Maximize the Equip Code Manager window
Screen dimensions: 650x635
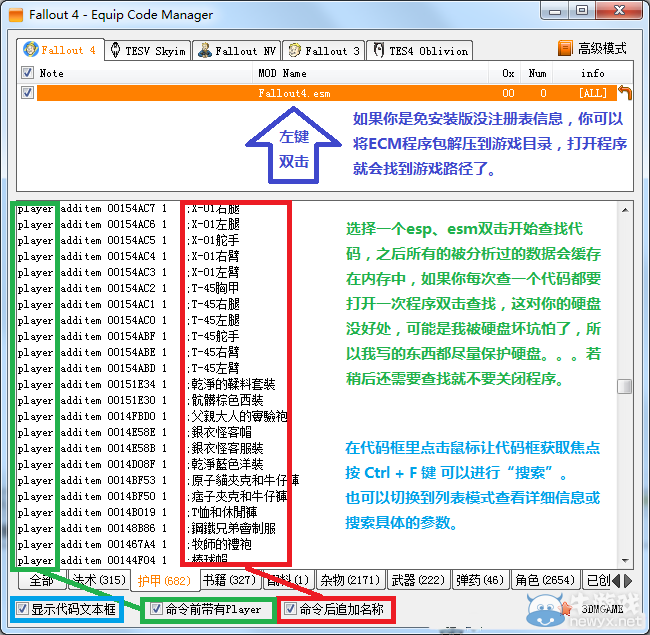(582, 10)
